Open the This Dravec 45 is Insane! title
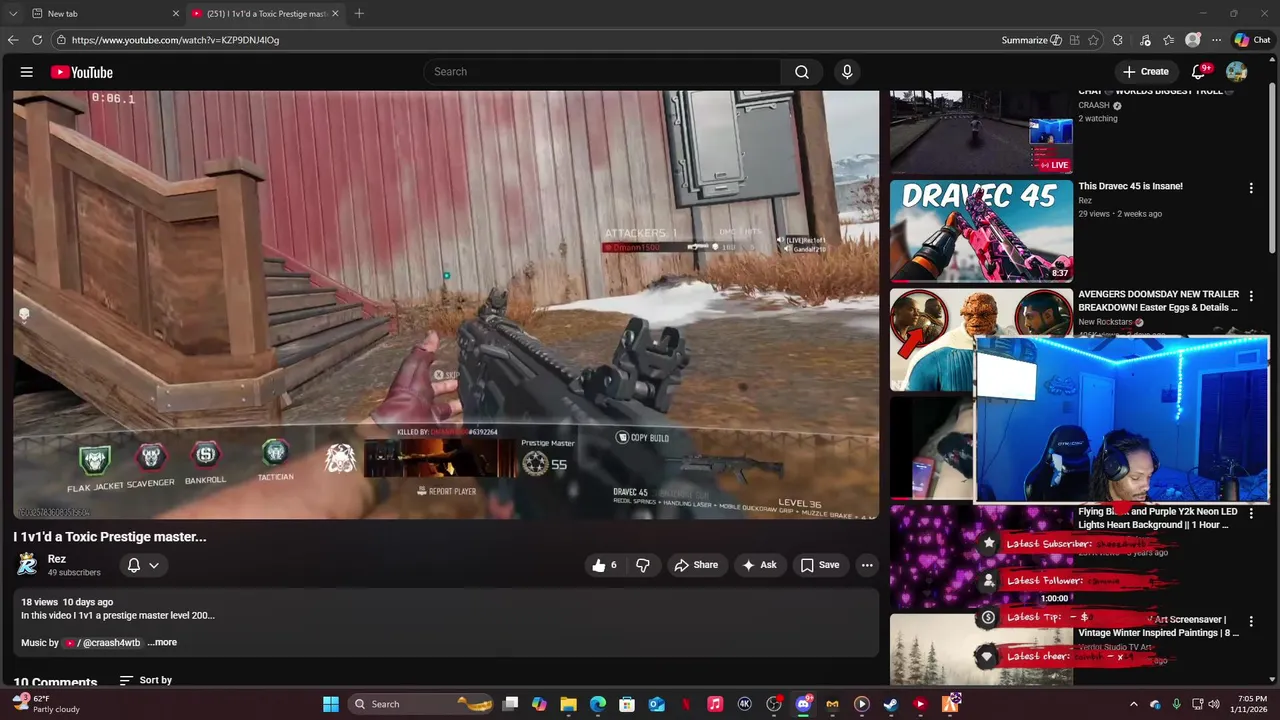Image resolution: width=1280 pixels, height=720 pixels. click(1130, 186)
